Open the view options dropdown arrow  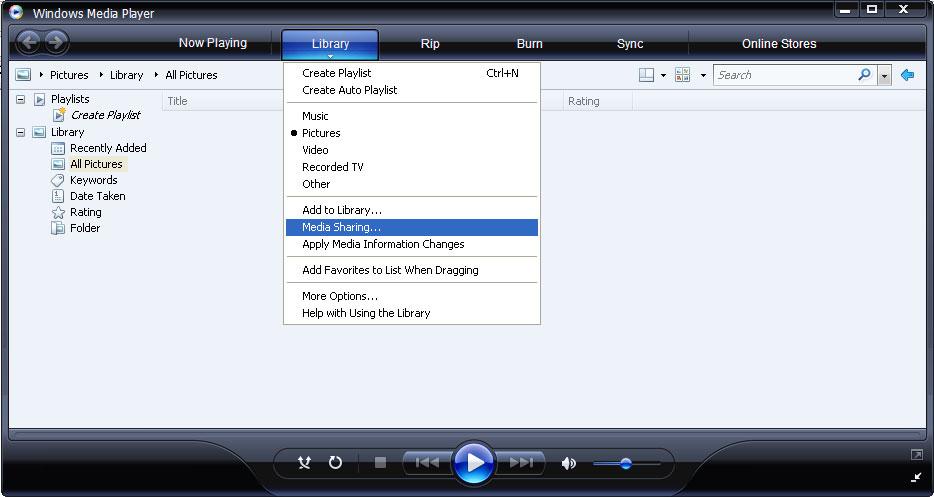[703, 75]
